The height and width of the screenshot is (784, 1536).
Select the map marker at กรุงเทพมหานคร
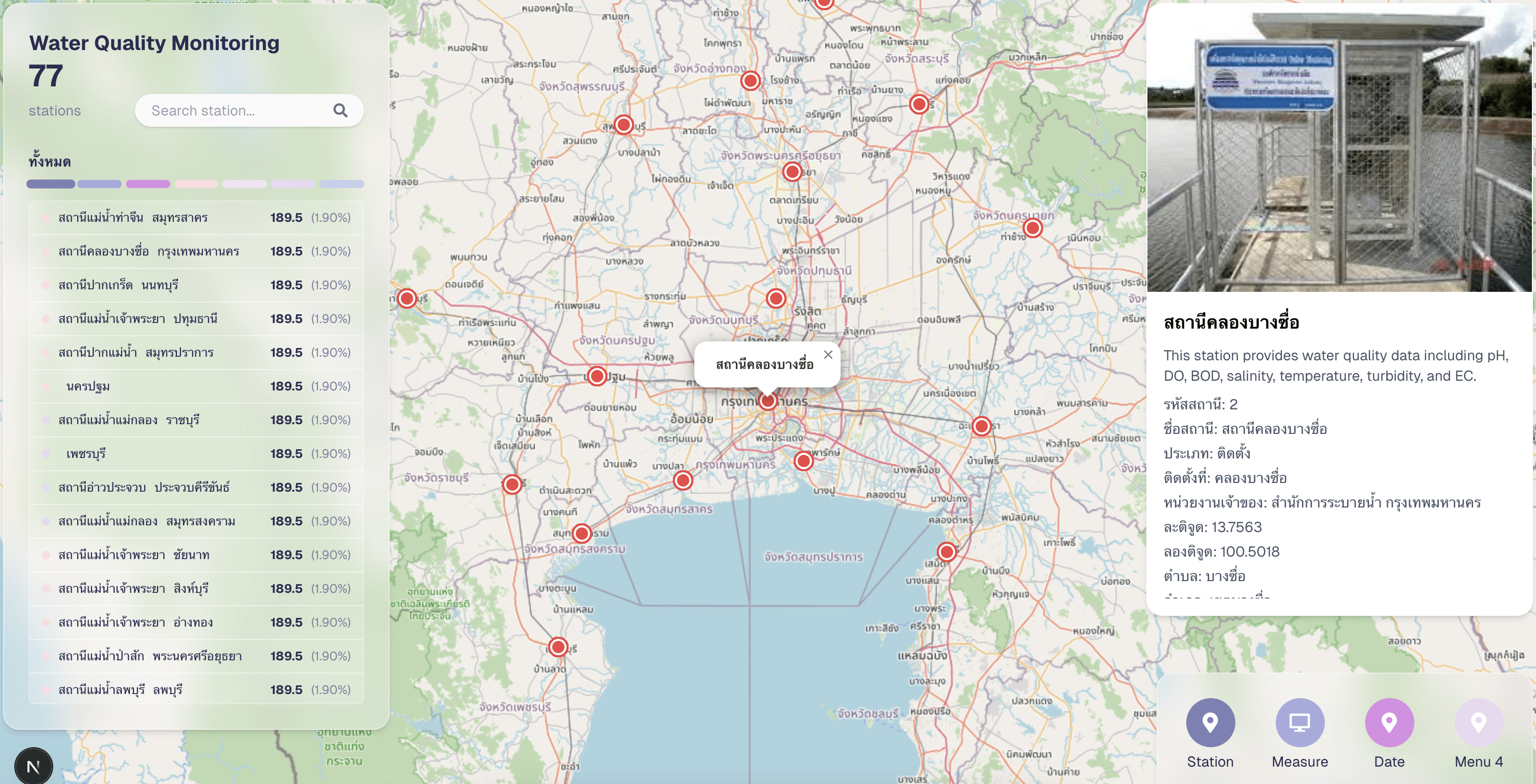[x=768, y=401]
